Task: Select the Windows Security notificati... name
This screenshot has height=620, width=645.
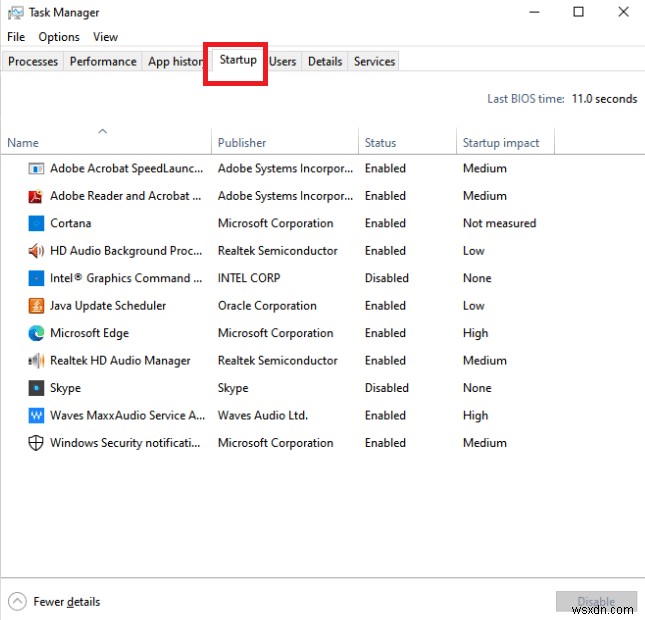Action: pos(125,443)
